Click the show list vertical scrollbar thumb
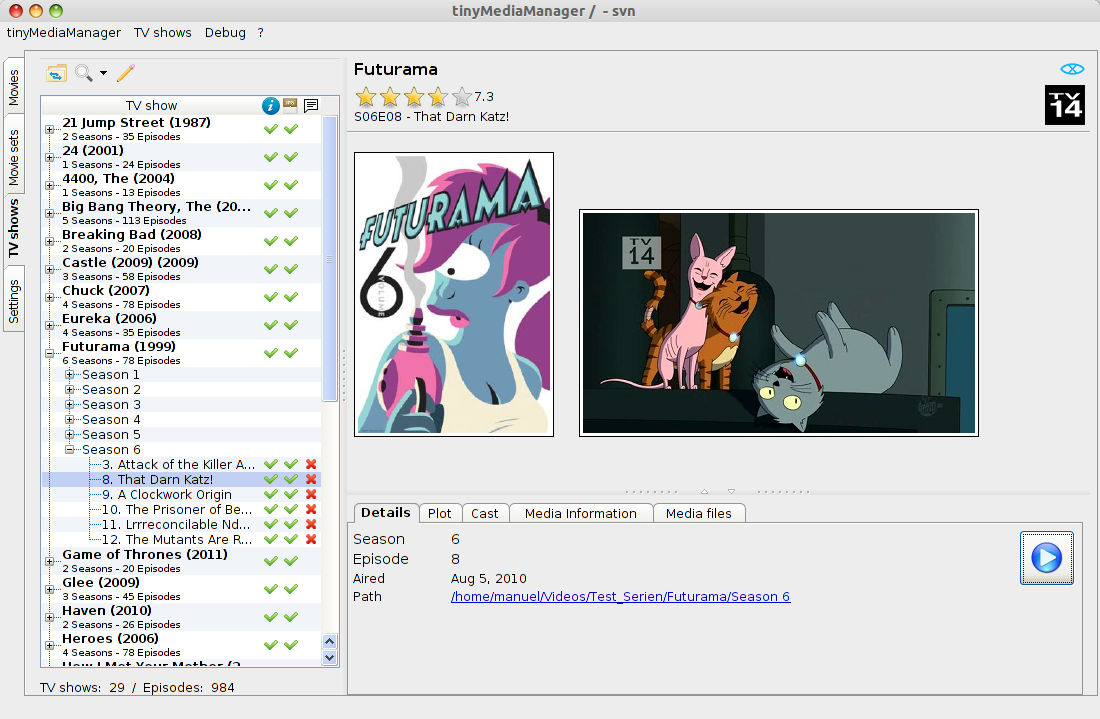This screenshot has height=719, width=1100. [x=330, y=259]
